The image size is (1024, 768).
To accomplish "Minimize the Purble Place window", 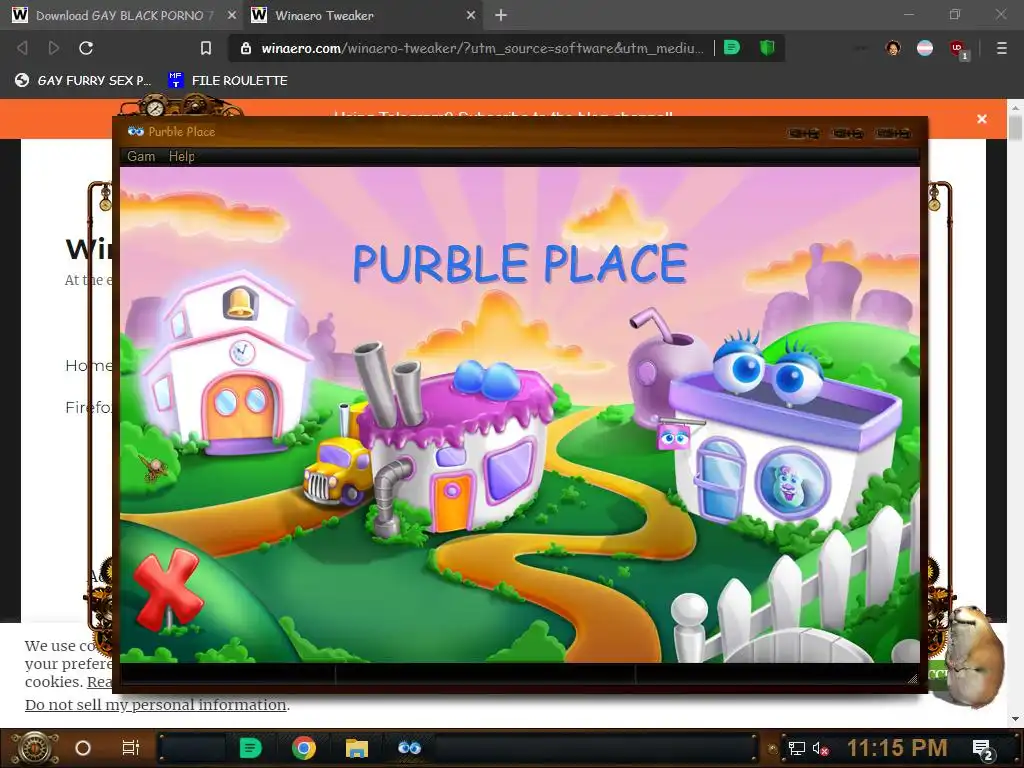I will pyautogui.click(x=804, y=133).
